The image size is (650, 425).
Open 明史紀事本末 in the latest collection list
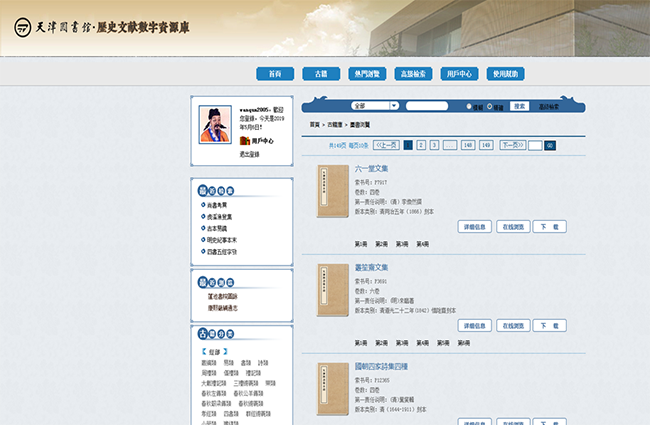222,240
